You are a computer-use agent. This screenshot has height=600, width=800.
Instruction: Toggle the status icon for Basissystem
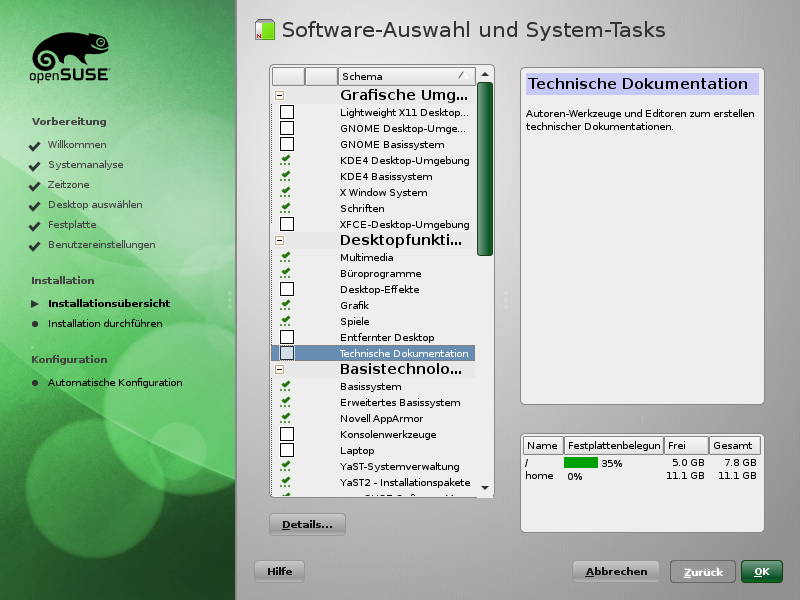tap(286, 386)
